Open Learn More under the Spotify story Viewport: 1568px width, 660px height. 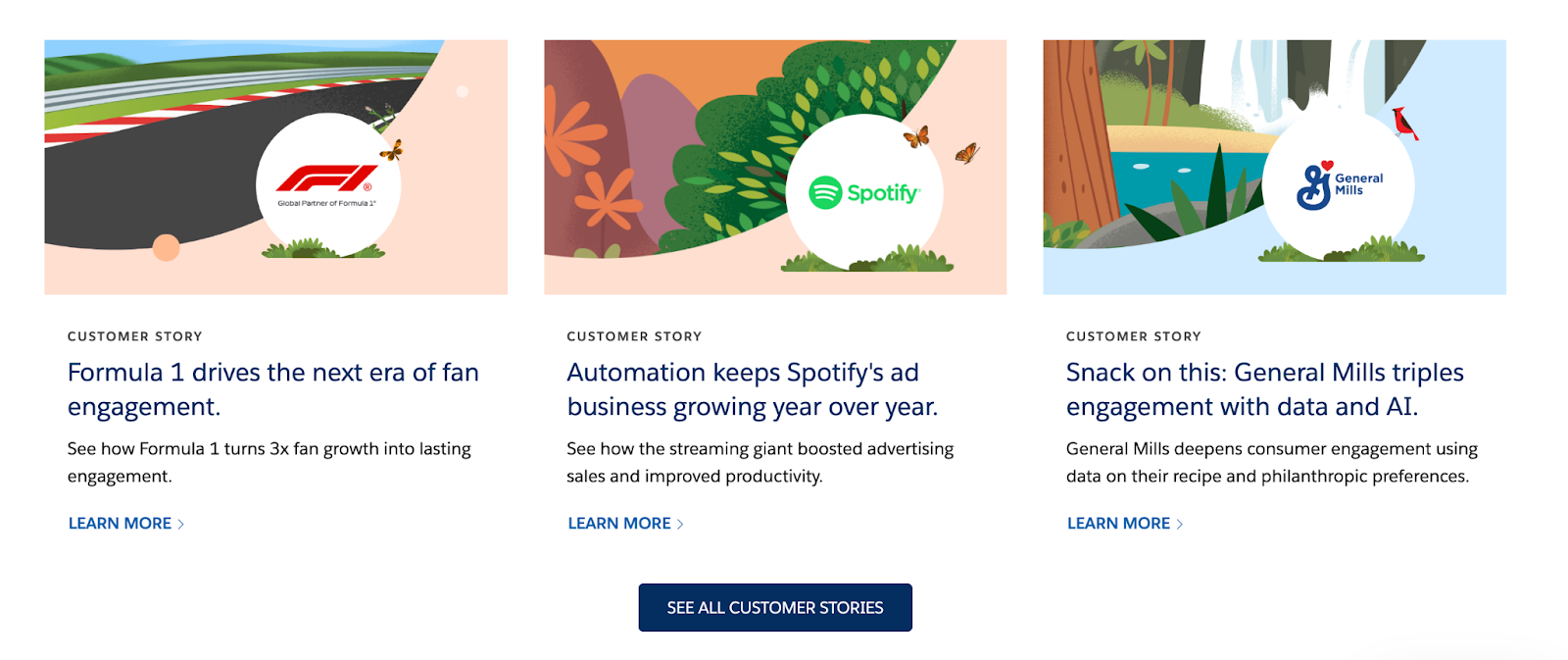click(x=619, y=524)
